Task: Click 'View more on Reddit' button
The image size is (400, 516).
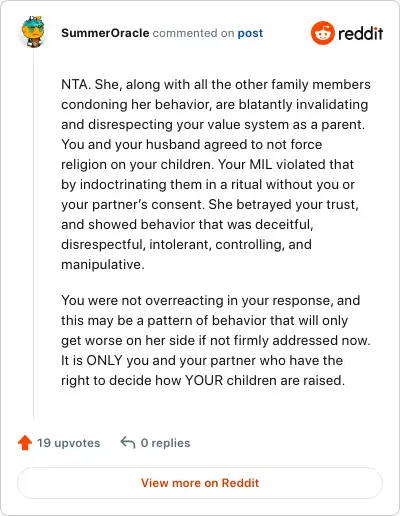Action: [x=200, y=483]
